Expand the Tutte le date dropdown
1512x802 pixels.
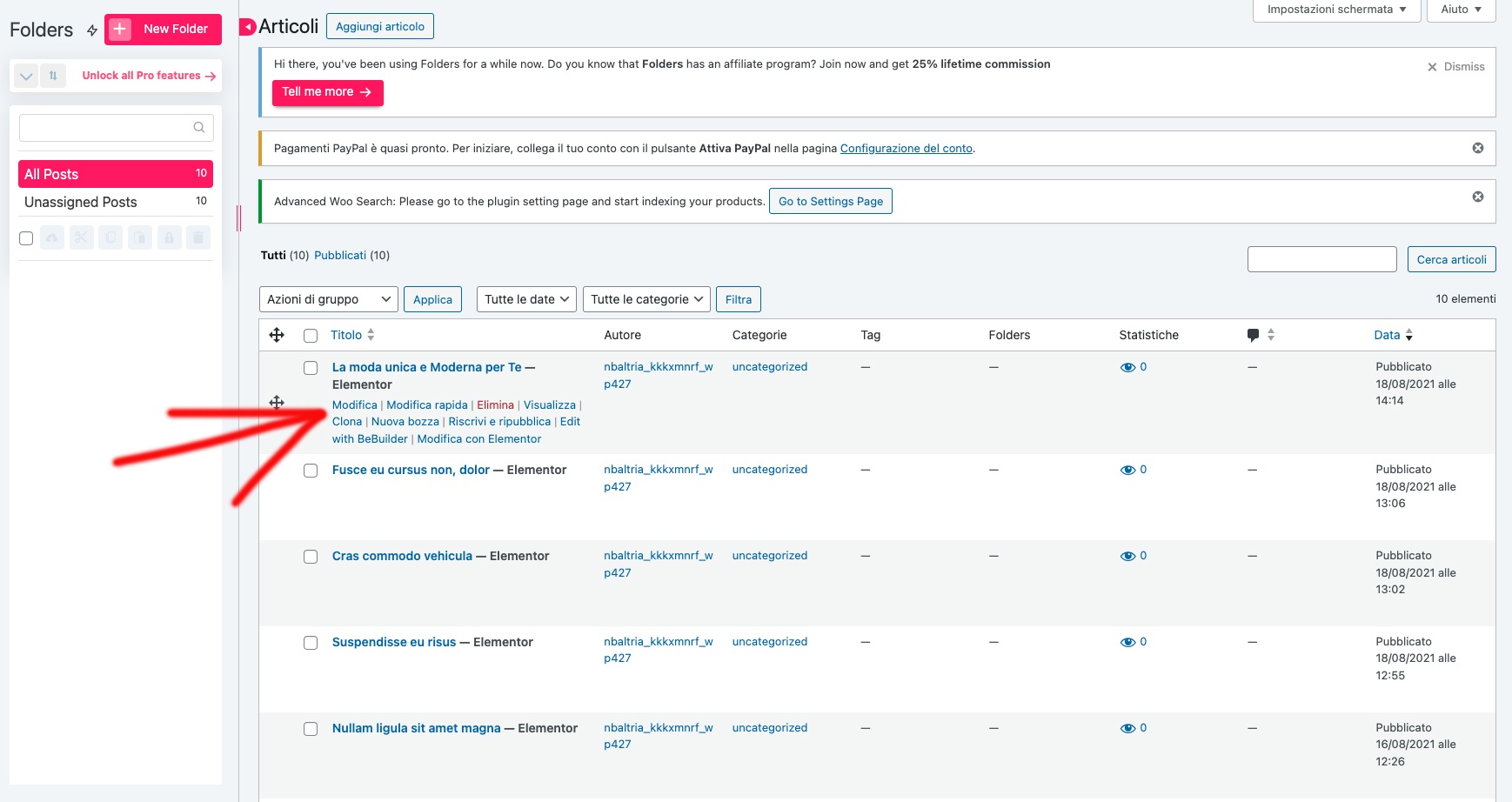click(526, 299)
